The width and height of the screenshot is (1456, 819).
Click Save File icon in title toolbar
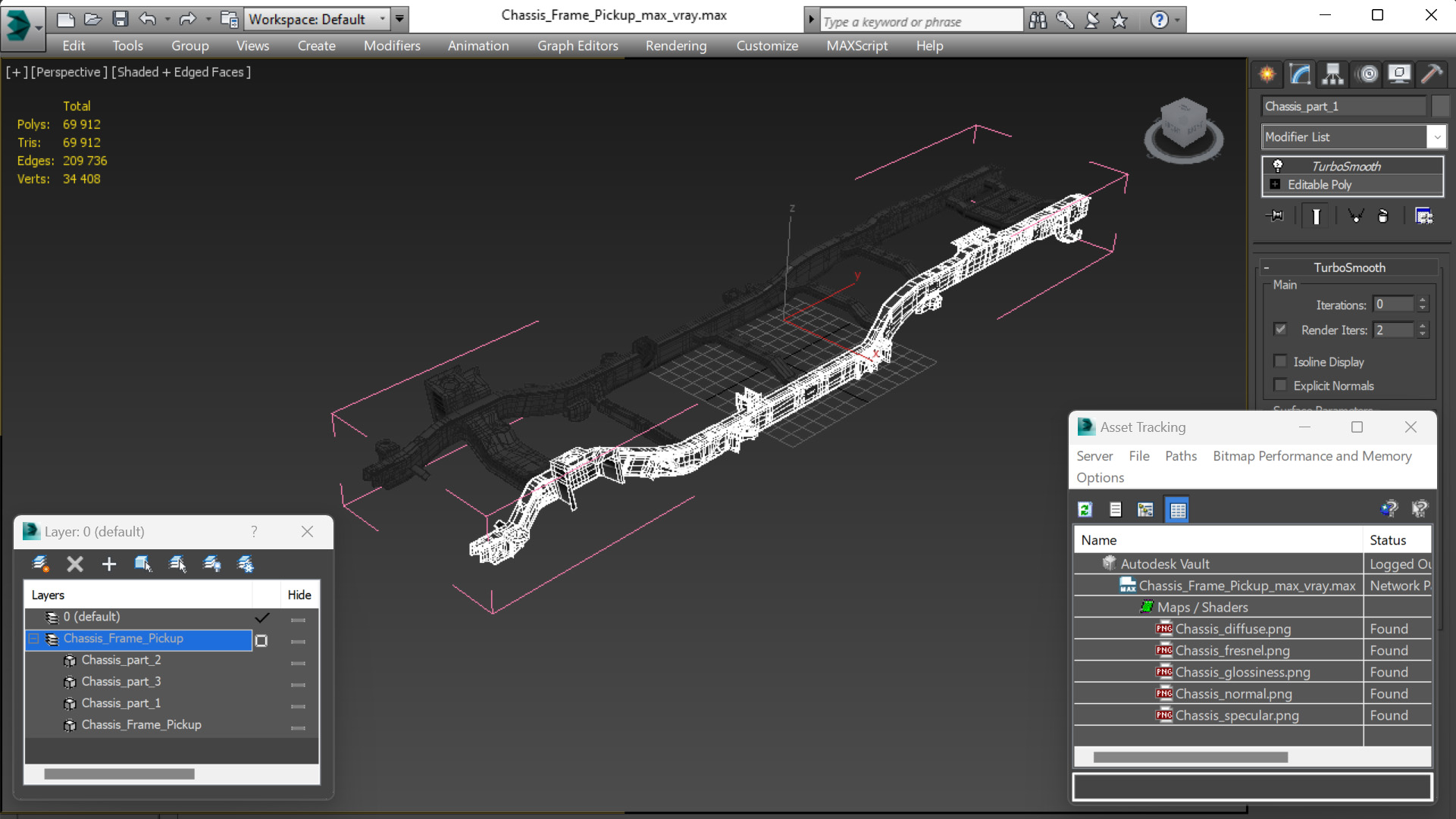click(x=120, y=19)
